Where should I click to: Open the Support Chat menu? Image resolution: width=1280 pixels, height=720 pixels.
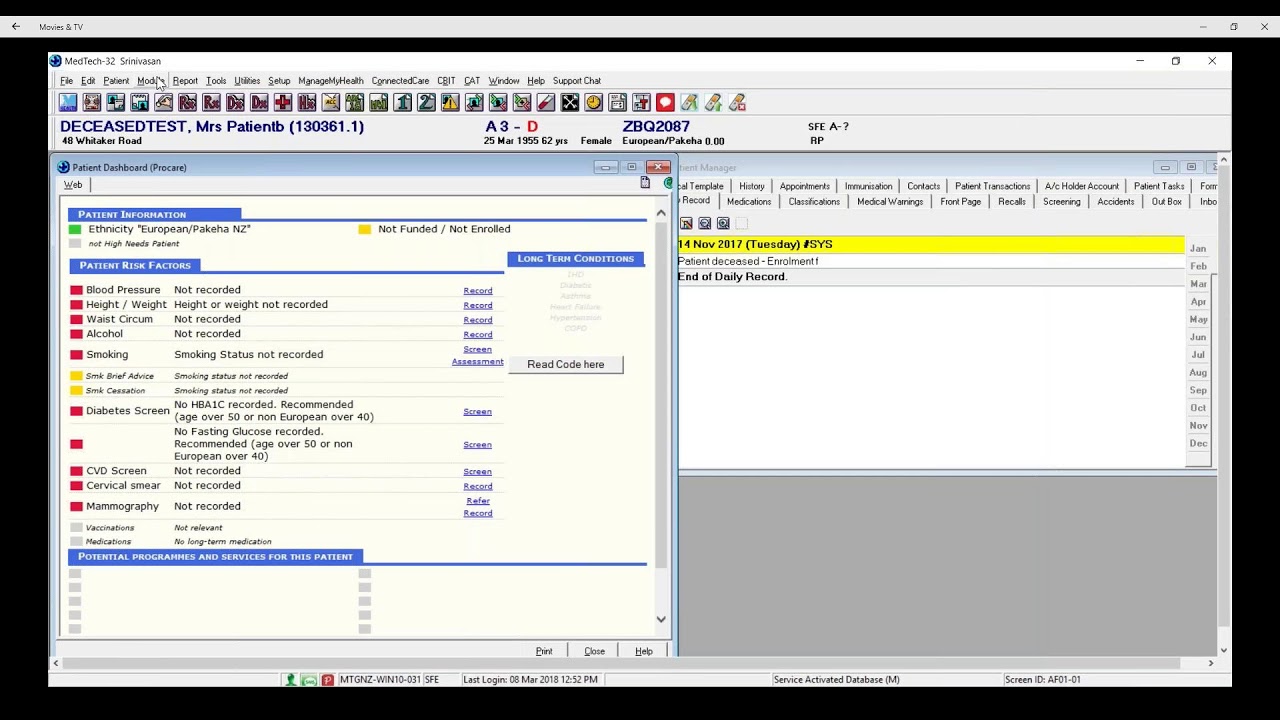point(577,81)
